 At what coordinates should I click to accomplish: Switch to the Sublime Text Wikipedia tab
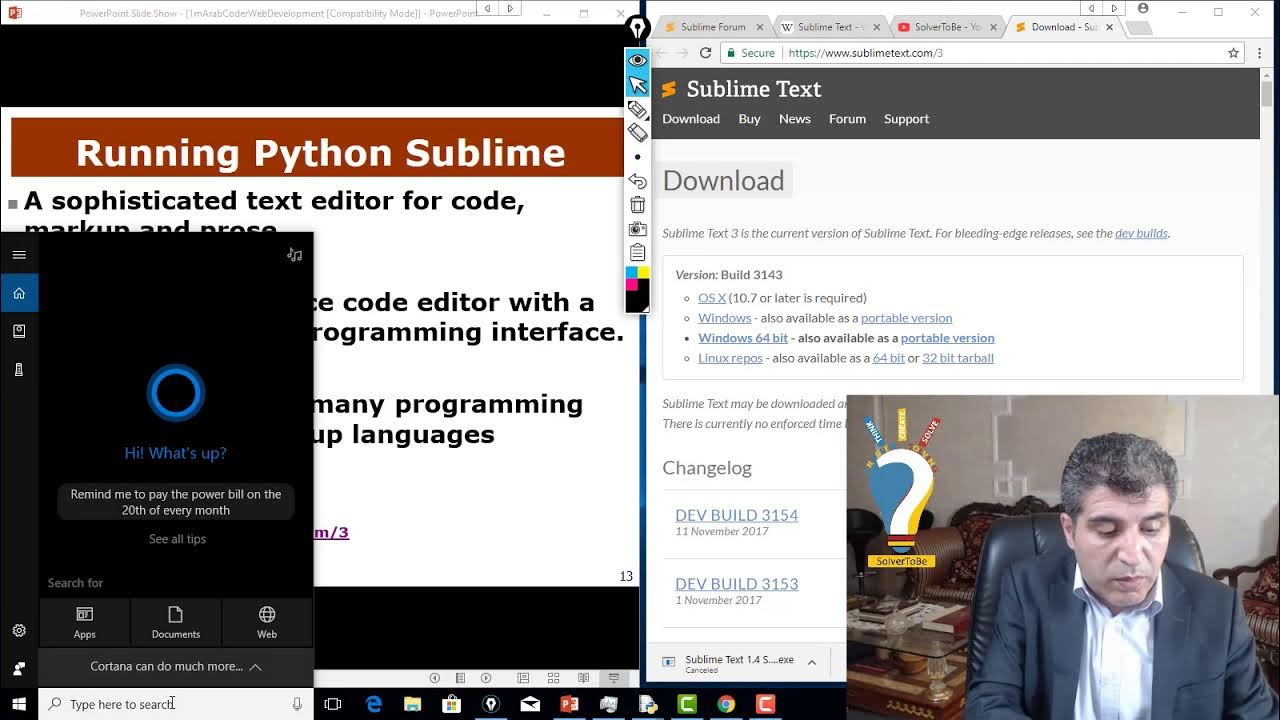click(x=830, y=27)
